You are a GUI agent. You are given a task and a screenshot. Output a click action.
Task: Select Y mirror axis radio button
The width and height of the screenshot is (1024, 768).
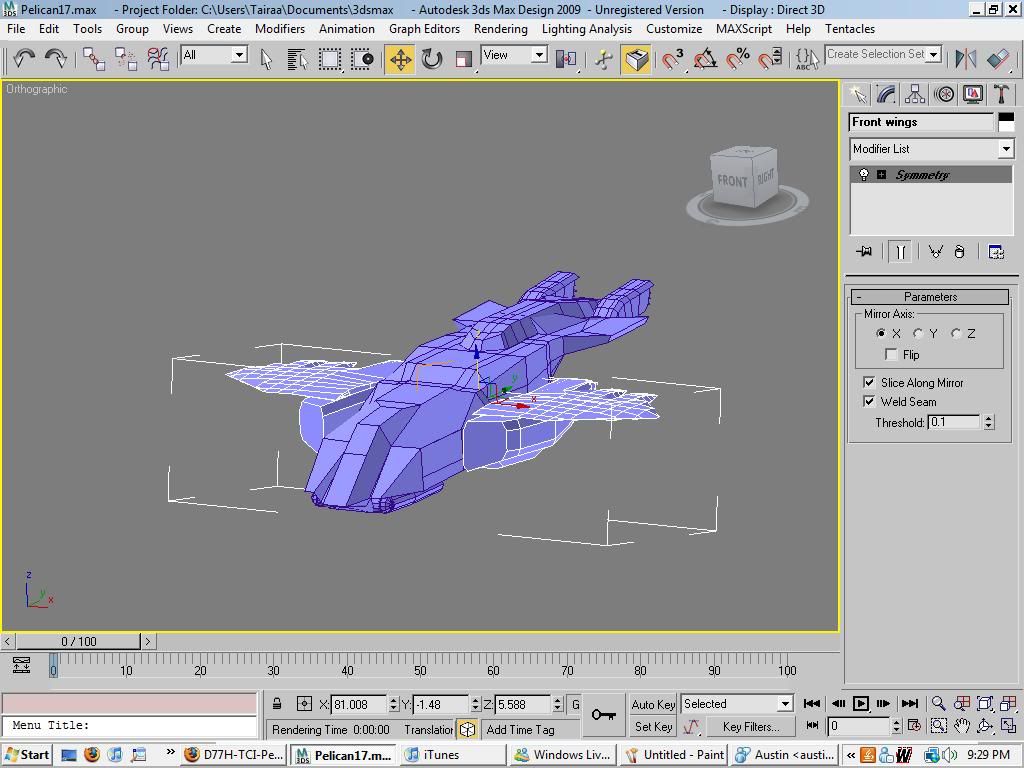tap(918, 333)
